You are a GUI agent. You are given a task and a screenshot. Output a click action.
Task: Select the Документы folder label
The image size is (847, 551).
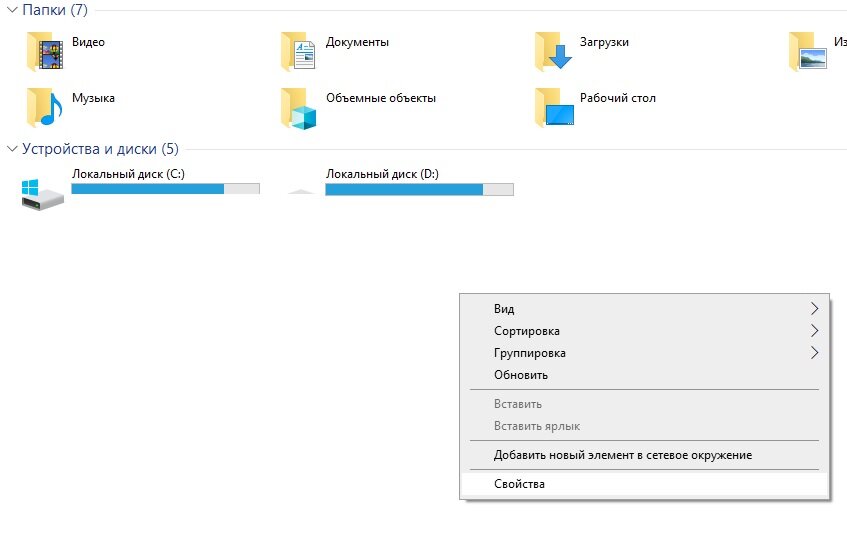[357, 42]
